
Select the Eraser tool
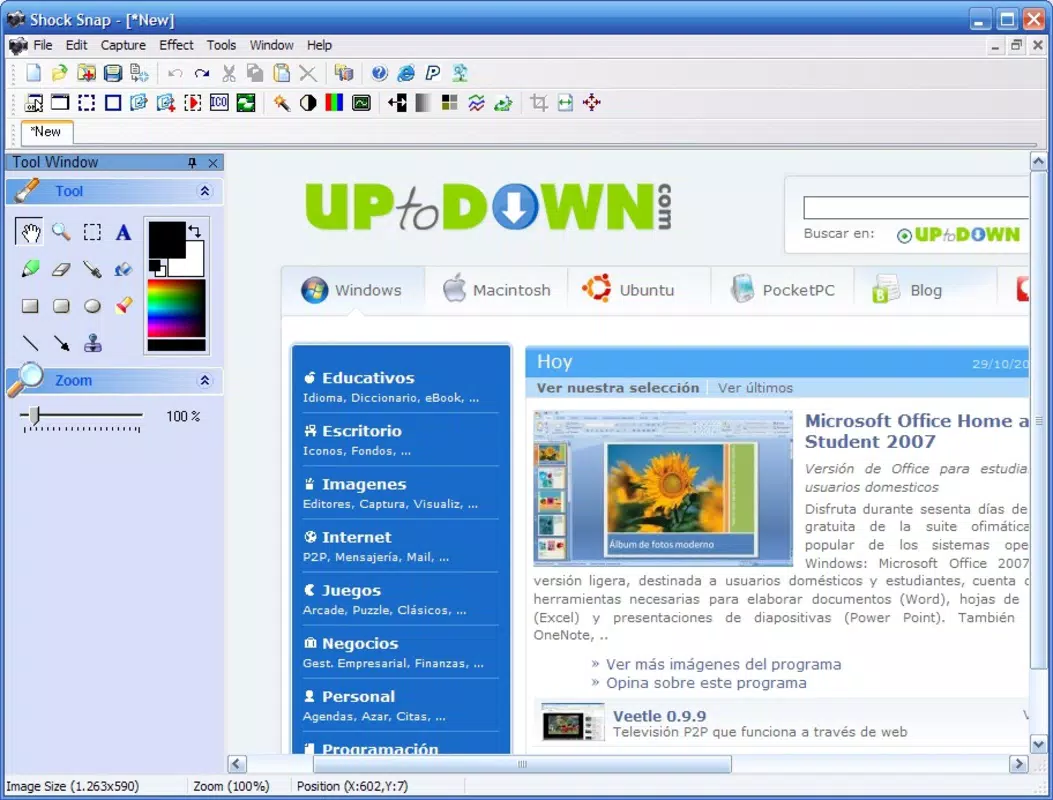(61, 269)
